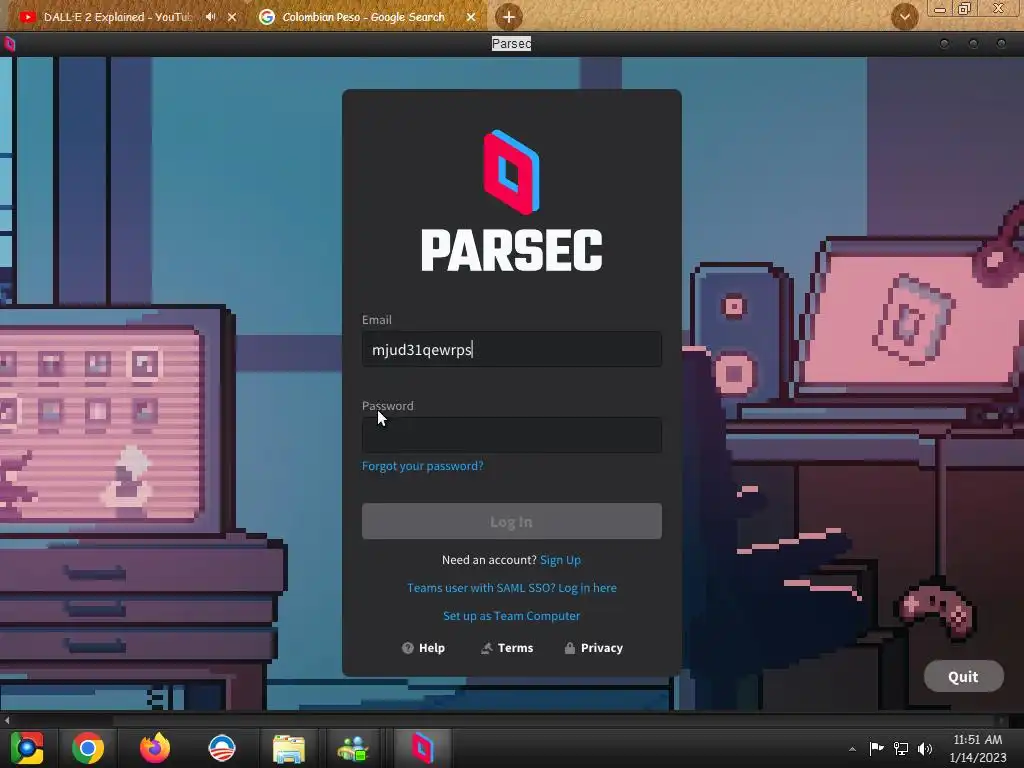Close the DALL·E 2 Explained tab

pyautogui.click(x=232, y=17)
